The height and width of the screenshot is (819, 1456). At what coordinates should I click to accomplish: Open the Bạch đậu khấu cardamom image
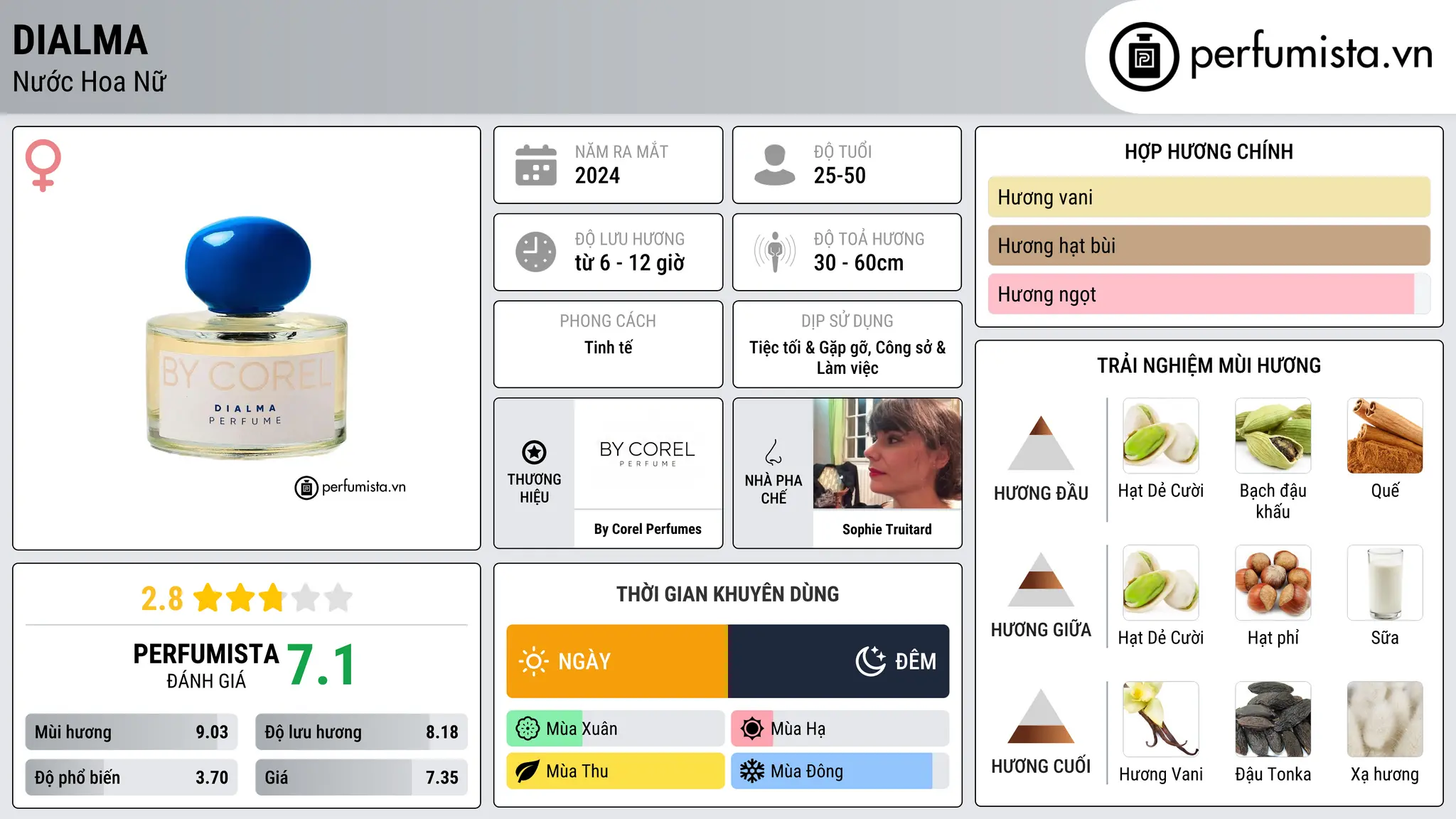[1273, 435]
